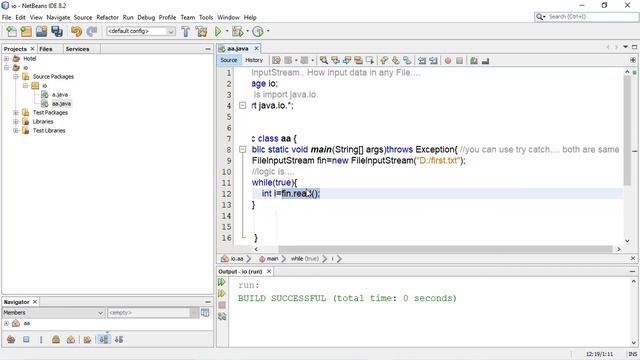640x360 pixels.
Task: Click the Profile Project toolbar icon
Action: [x=258, y=31]
